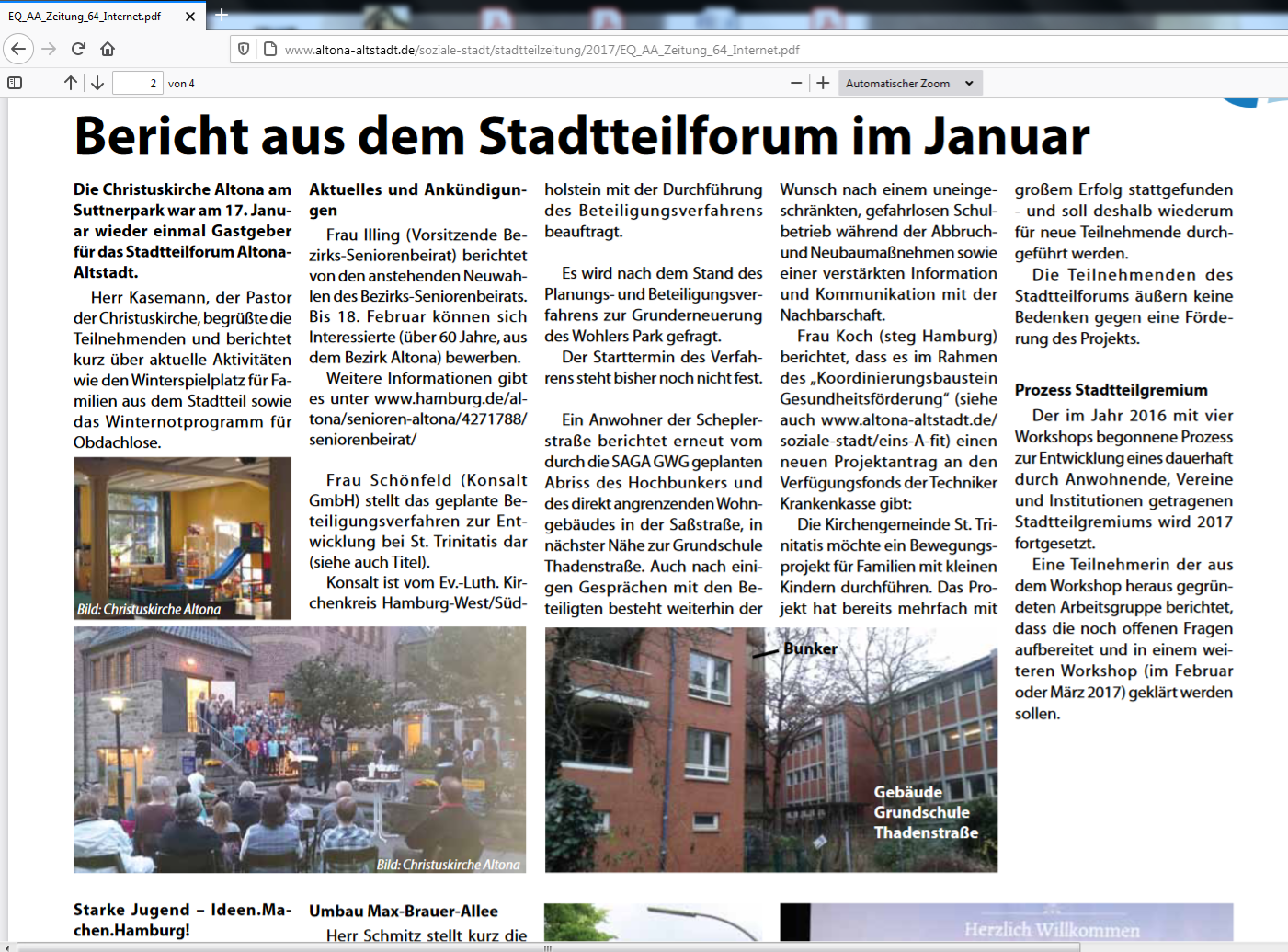Click the page number field

pyautogui.click(x=138, y=83)
